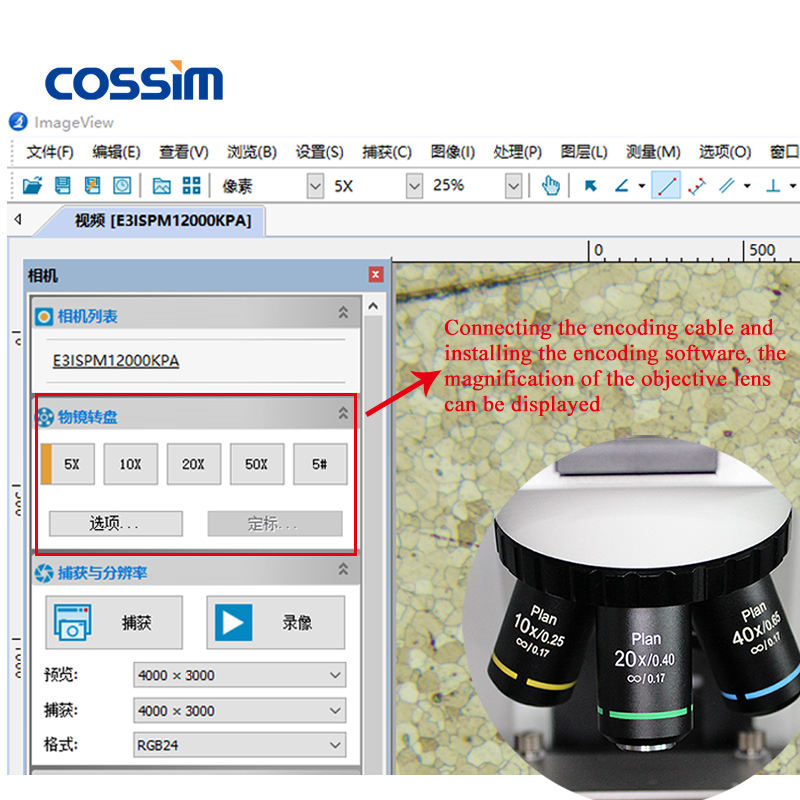Click the save disk toolbar icon
Image resolution: width=800 pixels, height=800 pixels.
62,185
